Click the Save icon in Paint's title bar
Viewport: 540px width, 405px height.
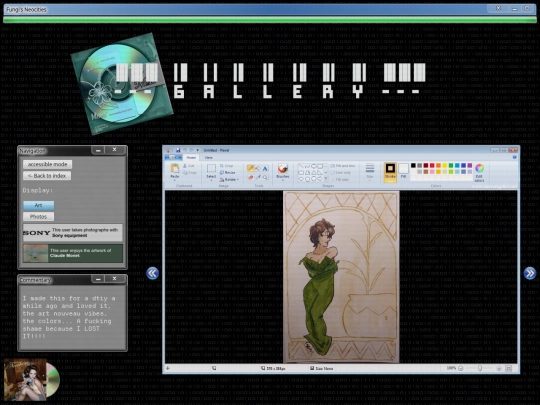(178, 150)
